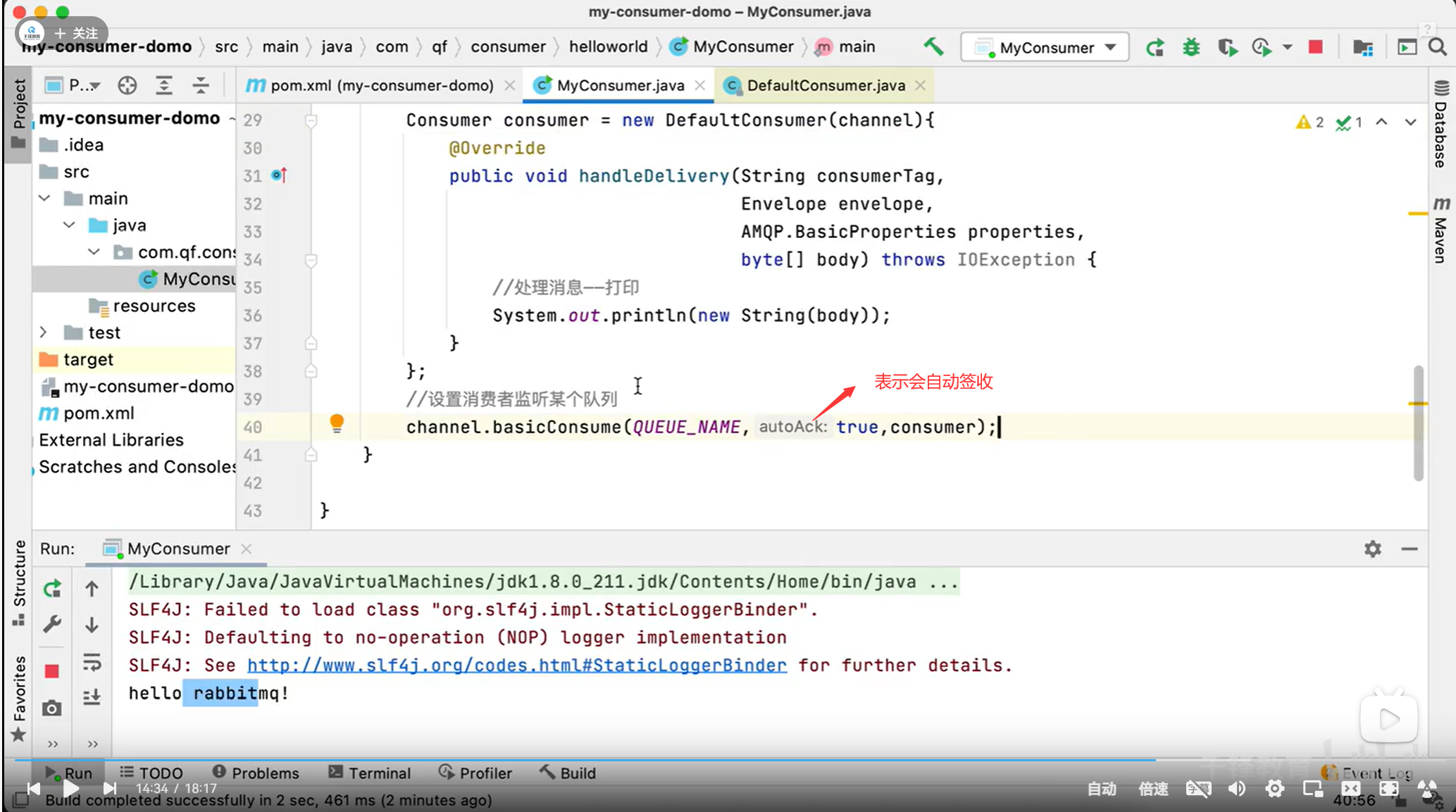Image resolution: width=1456 pixels, height=812 pixels.
Task: Open the slf4j StaticLoggerBinder link
Action: (516, 665)
